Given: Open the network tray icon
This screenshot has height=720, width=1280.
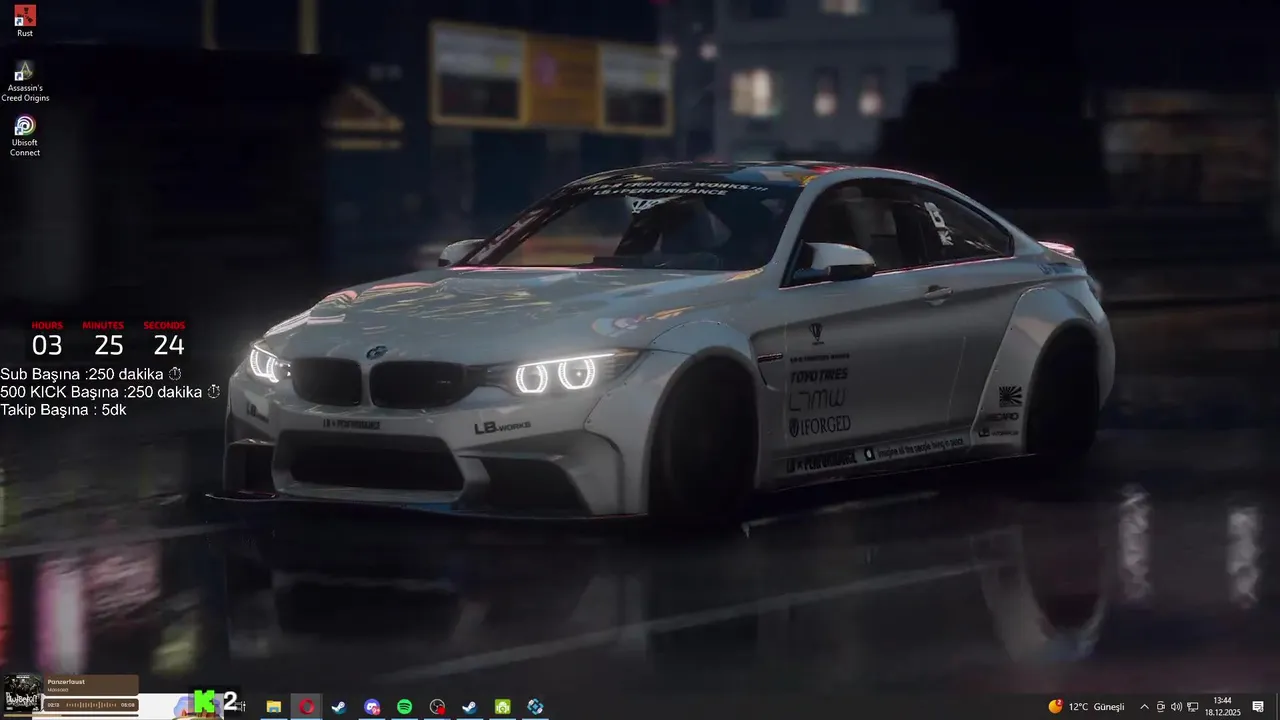Looking at the screenshot, I should tap(1192, 707).
